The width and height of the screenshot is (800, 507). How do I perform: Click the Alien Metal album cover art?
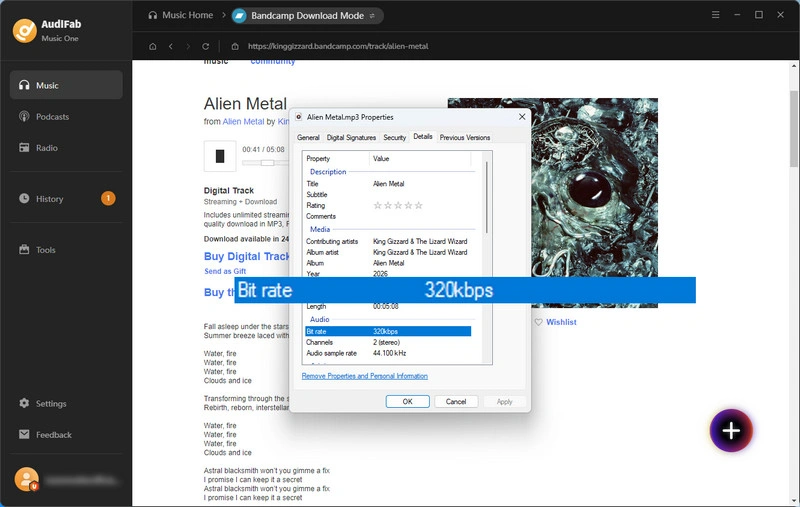pyautogui.click(x=553, y=202)
